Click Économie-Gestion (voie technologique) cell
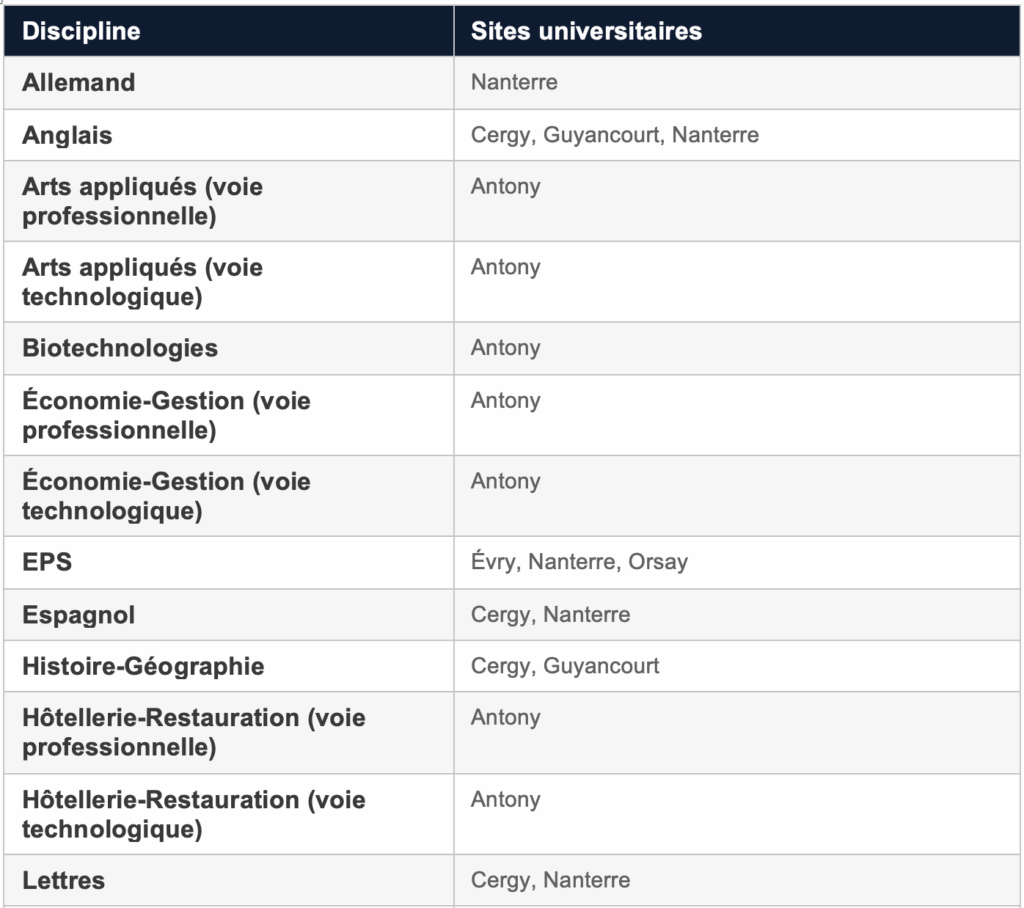 click(x=166, y=496)
